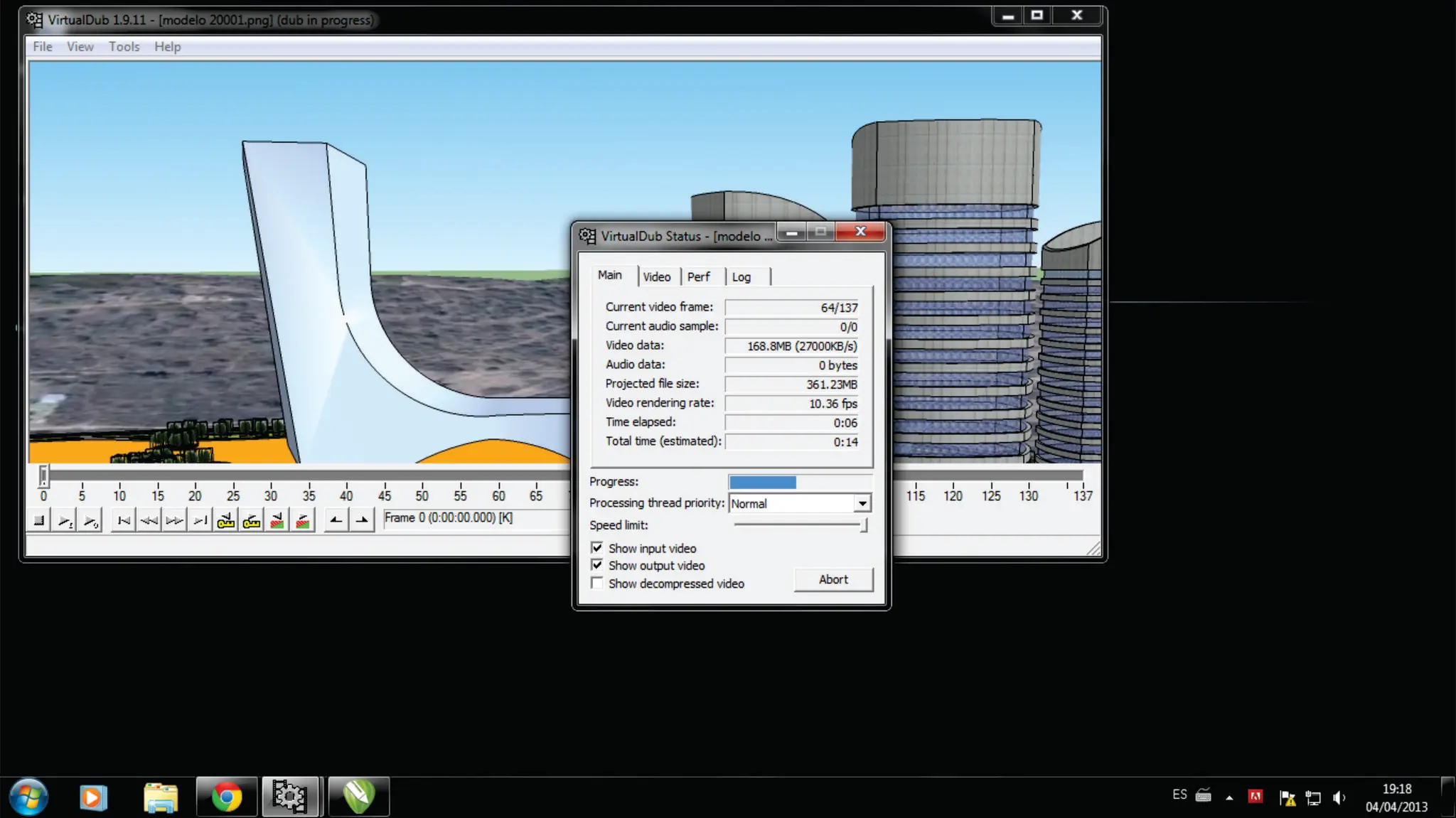Open the Tools menu

(x=124, y=47)
